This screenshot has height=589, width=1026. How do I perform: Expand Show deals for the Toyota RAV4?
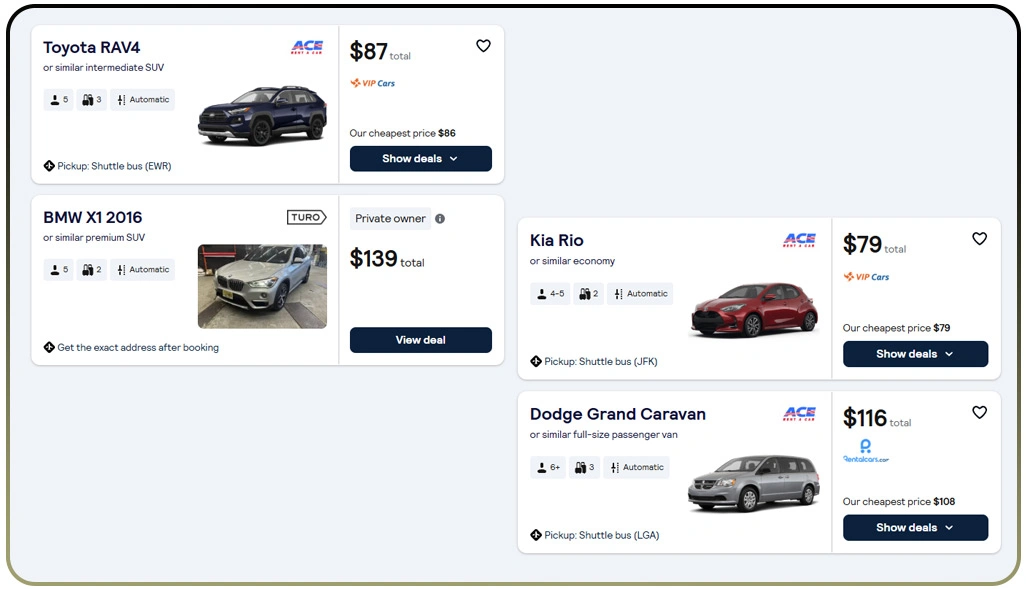pos(420,158)
